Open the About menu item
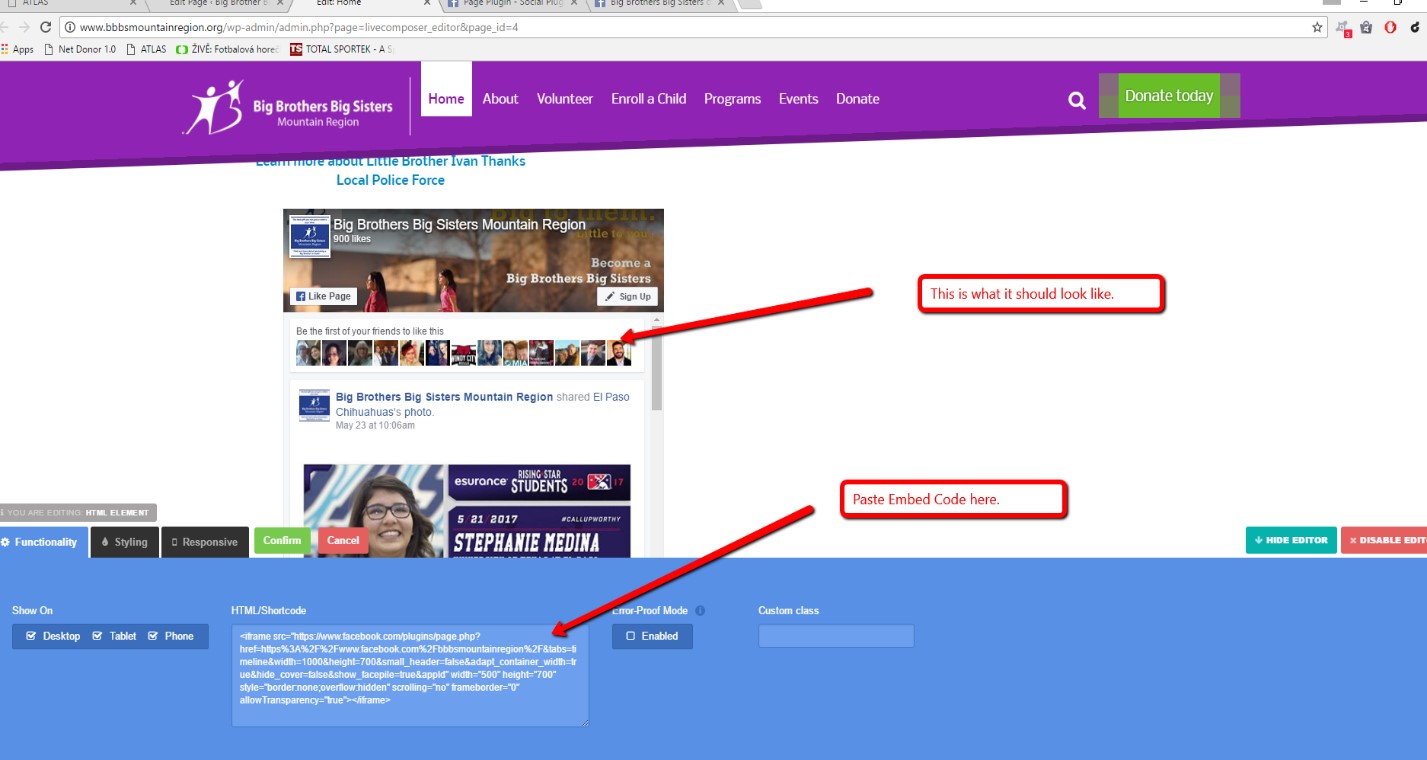The image size is (1427, 760). [x=500, y=99]
